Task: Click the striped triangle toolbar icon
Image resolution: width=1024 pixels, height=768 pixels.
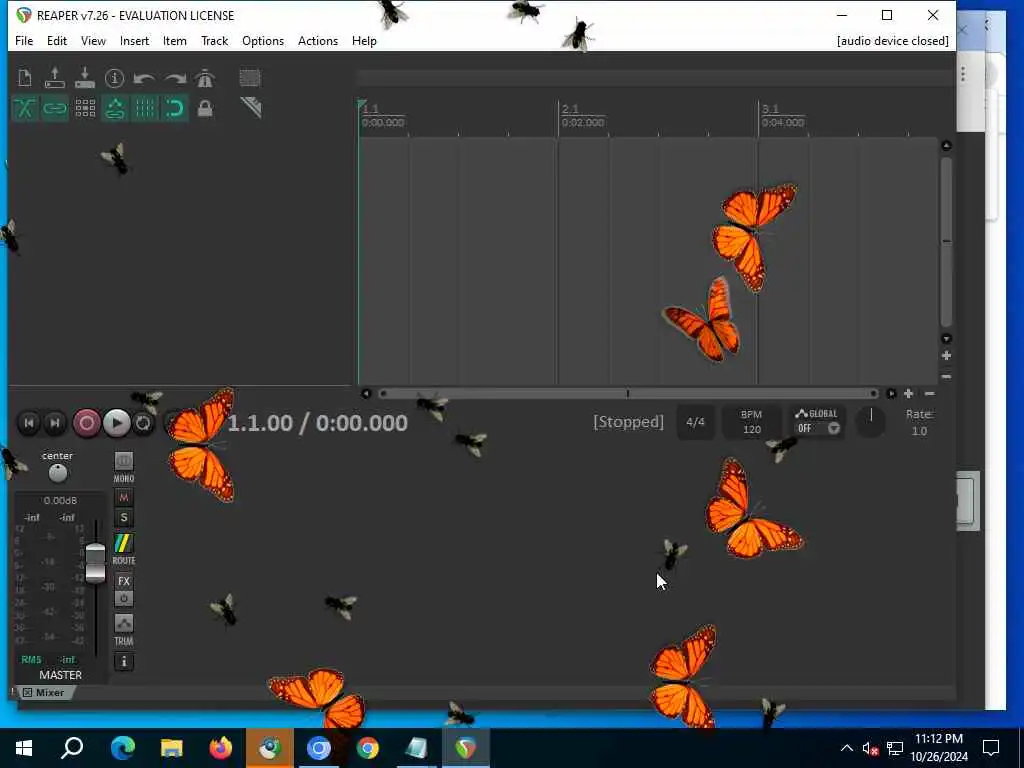Action: pos(251,108)
